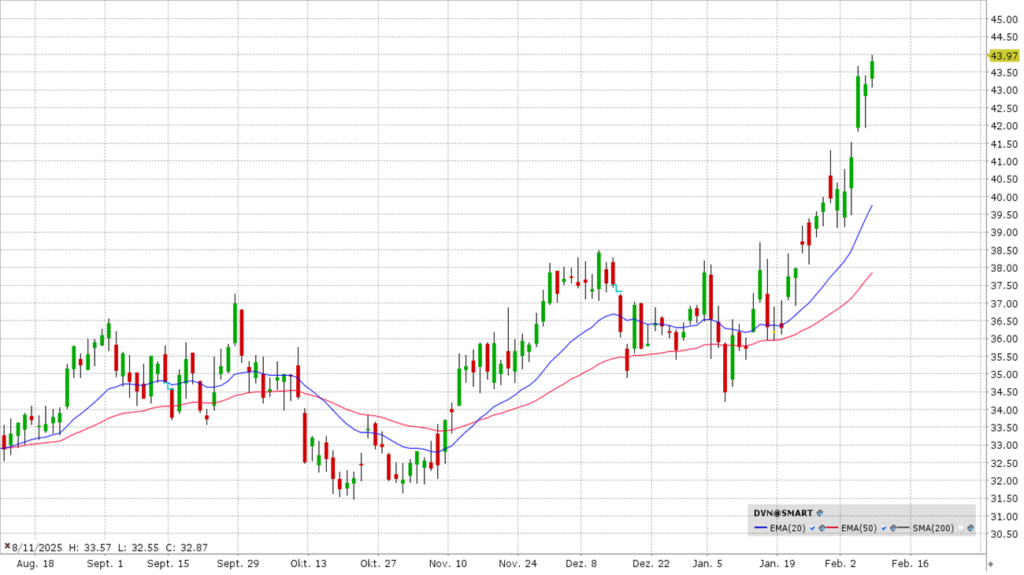
Task: Click the highlighted 43.97 current price tag
Action: [x=1002, y=55]
